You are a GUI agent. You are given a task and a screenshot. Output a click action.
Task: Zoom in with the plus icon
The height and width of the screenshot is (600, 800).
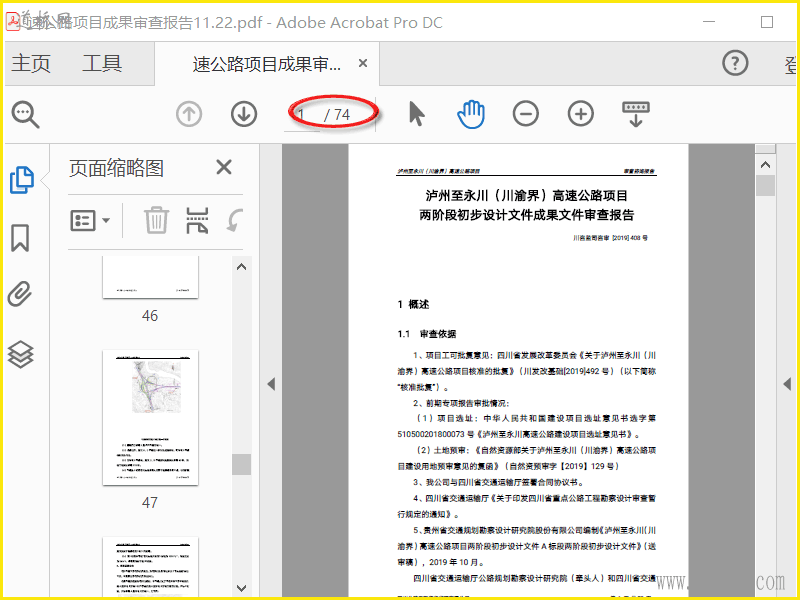(581, 113)
